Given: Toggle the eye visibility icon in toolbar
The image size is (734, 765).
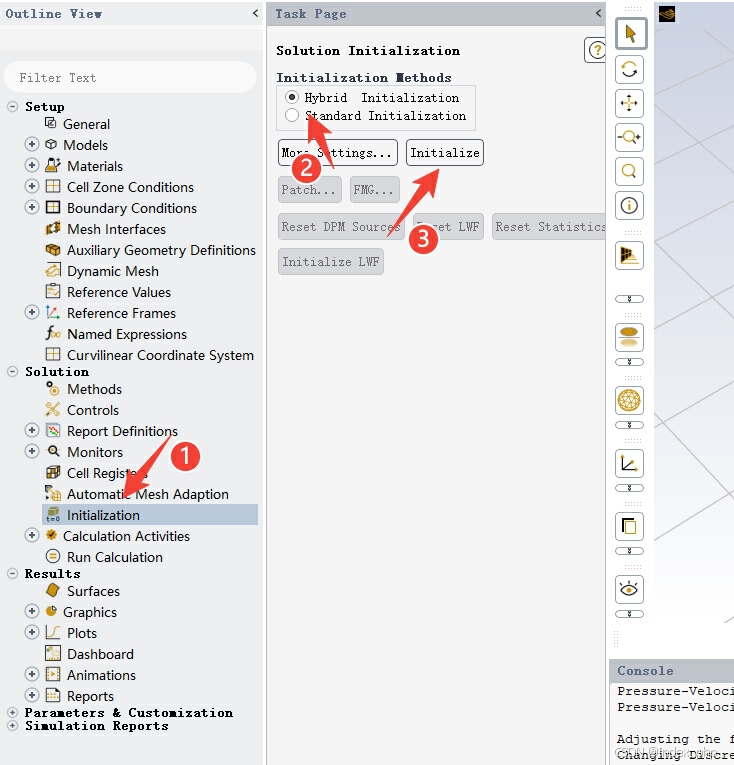Looking at the screenshot, I should point(629,589).
